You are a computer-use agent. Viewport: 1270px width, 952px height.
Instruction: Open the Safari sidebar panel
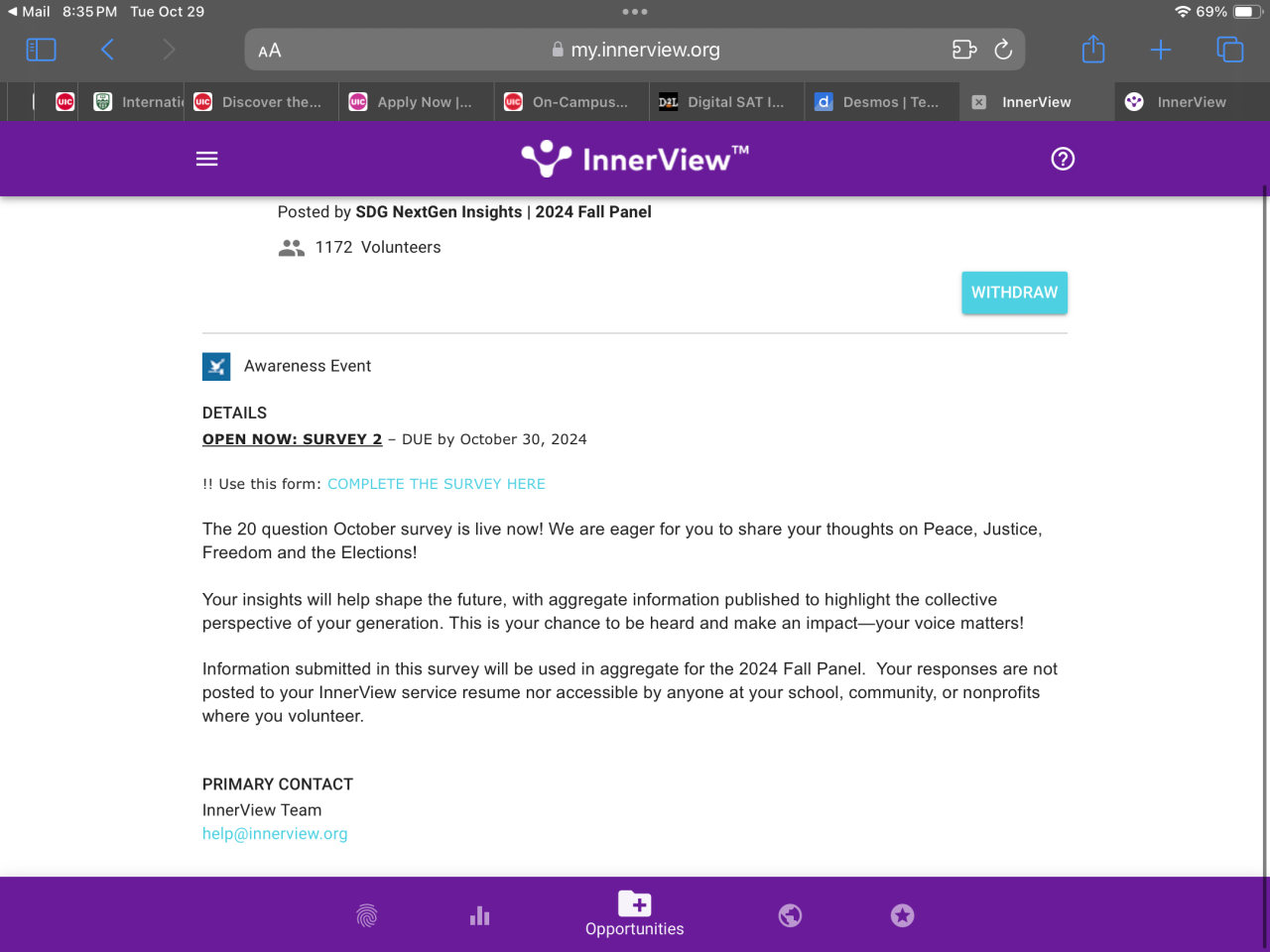(x=41, y=50)
